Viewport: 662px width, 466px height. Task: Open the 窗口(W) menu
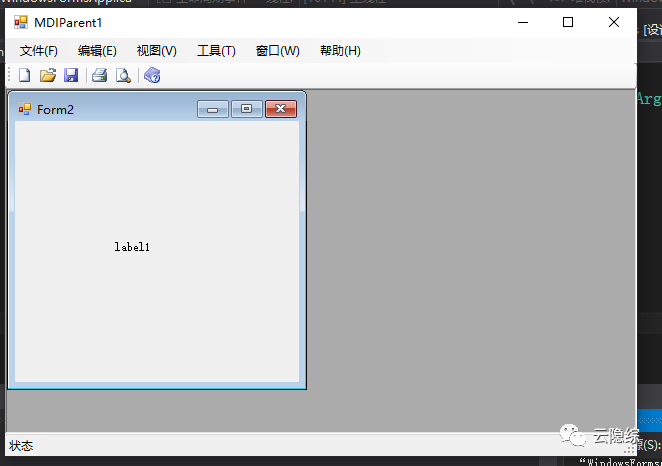(278, 51)
